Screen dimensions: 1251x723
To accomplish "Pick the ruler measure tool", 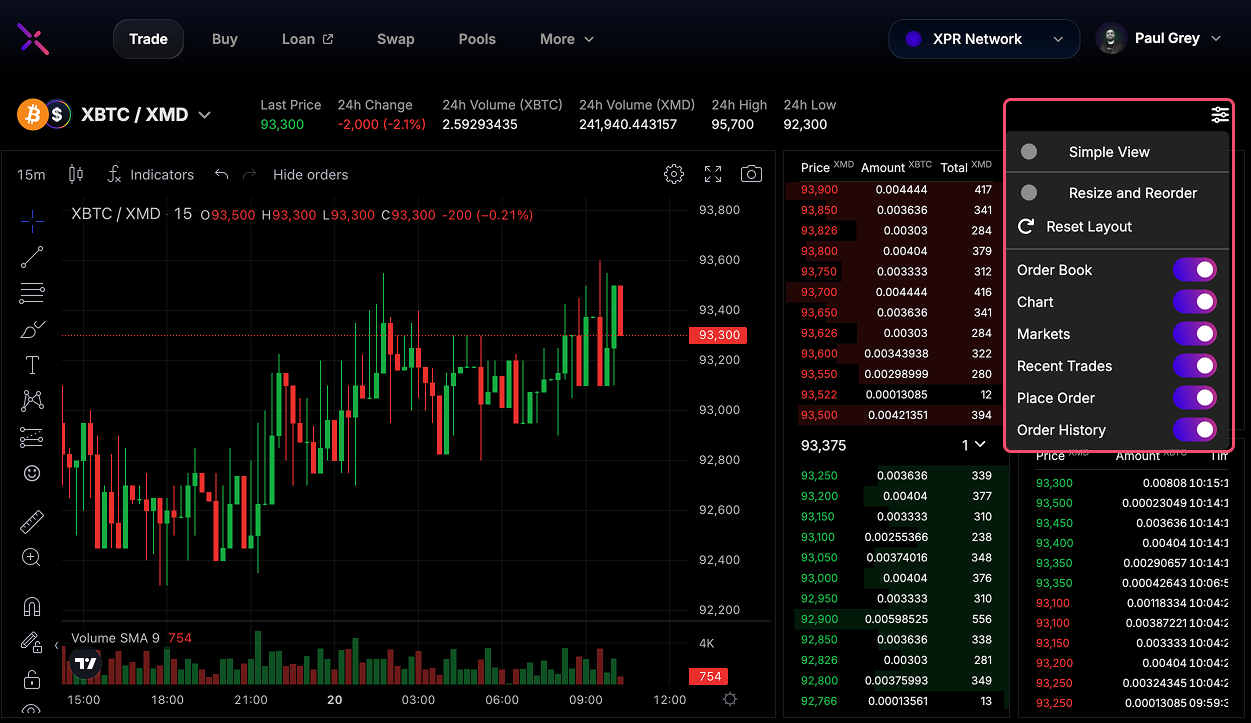I will pyautogui.click(x=32, y=522).
